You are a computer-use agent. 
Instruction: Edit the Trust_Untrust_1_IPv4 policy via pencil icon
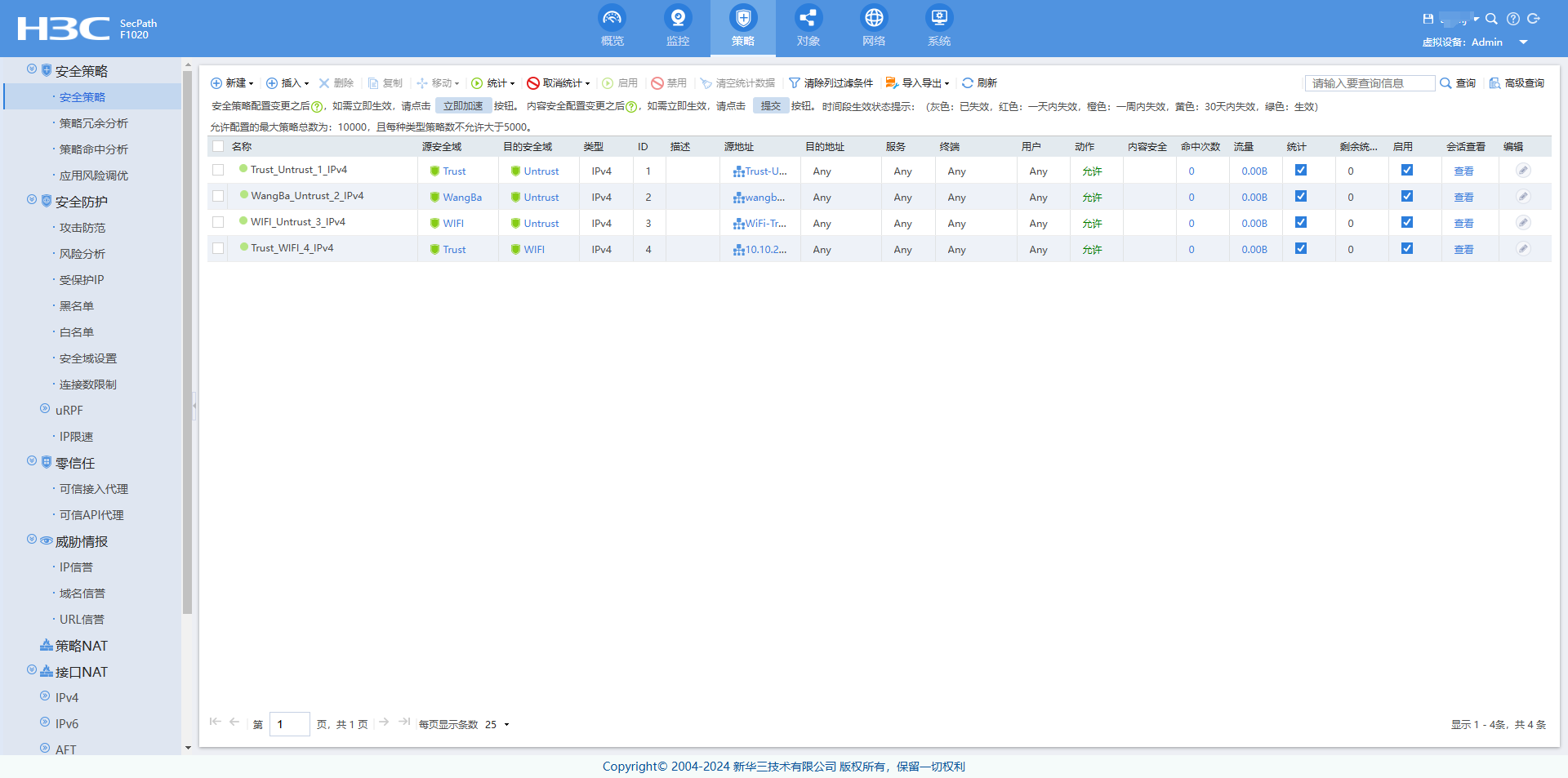tap(1523, 171)
